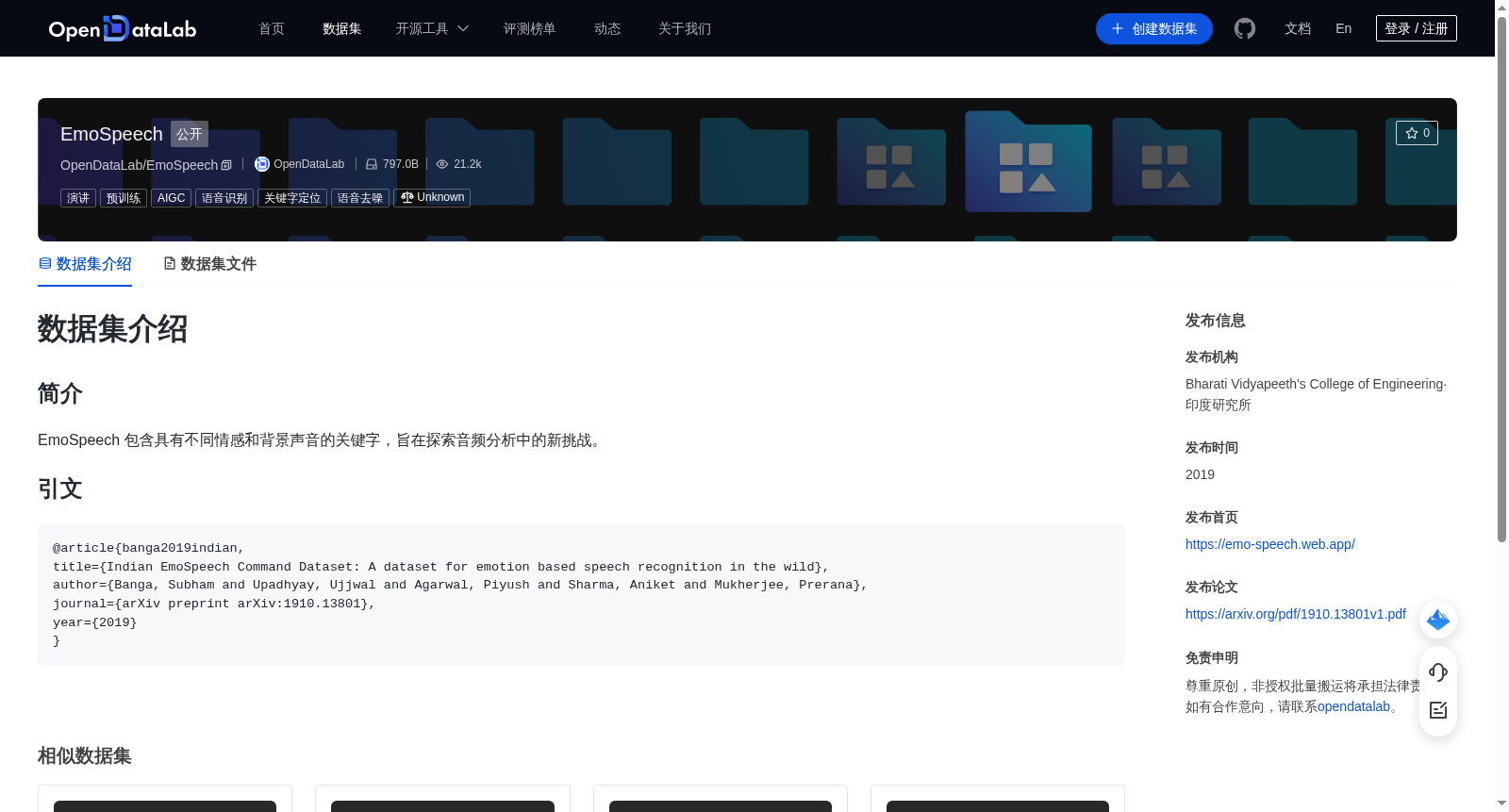This screenshot has height=812, width=1509.
Task: Click the BibTeX citation code block
Action: coord(581,595)
